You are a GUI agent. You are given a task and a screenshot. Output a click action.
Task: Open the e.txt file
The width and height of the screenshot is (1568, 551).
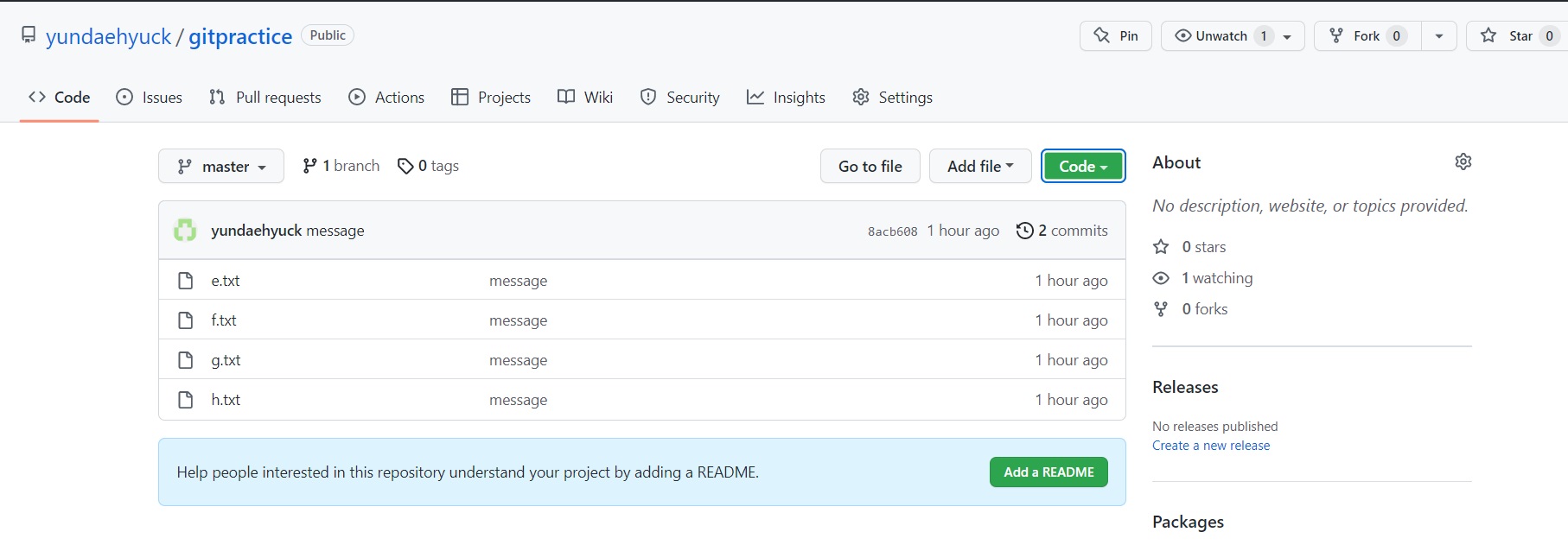tap(226, 281)
